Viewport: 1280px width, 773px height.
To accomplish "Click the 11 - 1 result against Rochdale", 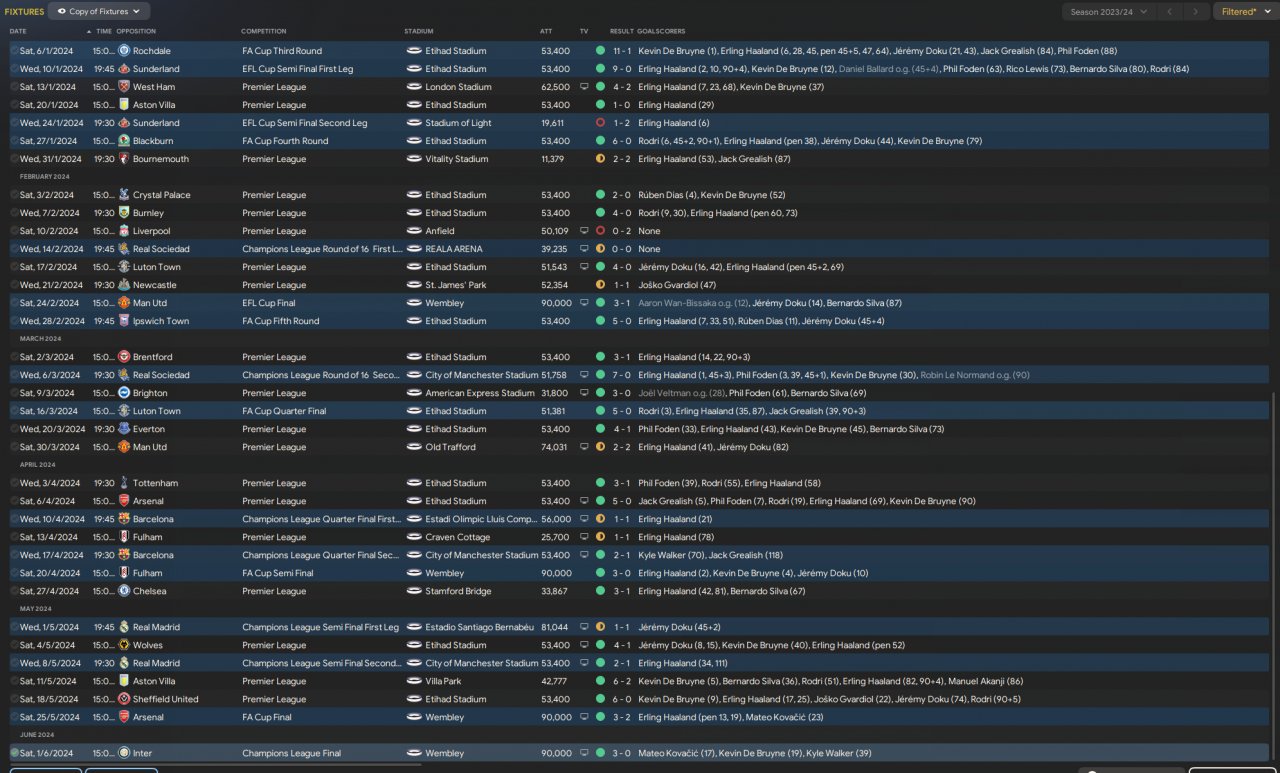I will (621, 51).
